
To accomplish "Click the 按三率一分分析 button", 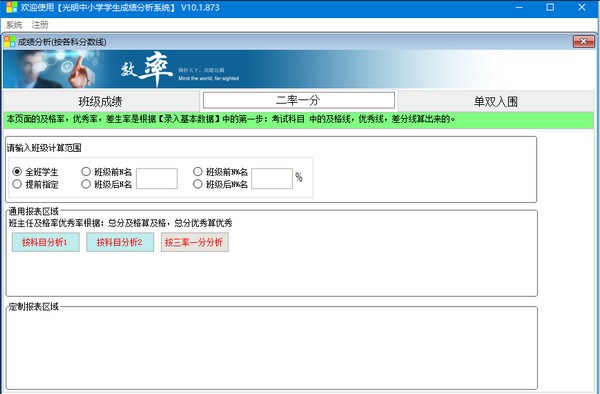I will (x=194, y=242).
